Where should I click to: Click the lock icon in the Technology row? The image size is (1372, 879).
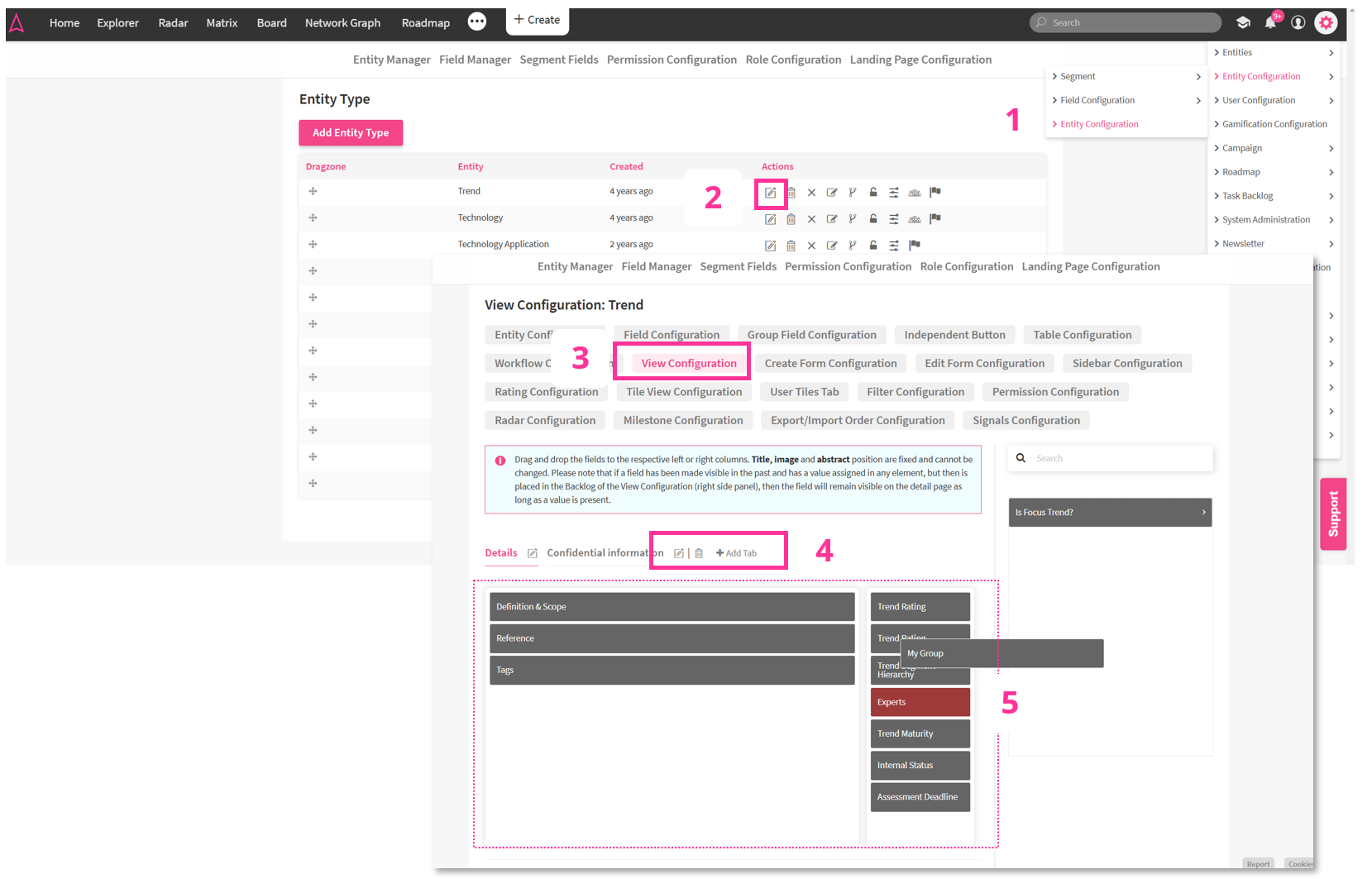pyautogui.click(x=872, y=219)
